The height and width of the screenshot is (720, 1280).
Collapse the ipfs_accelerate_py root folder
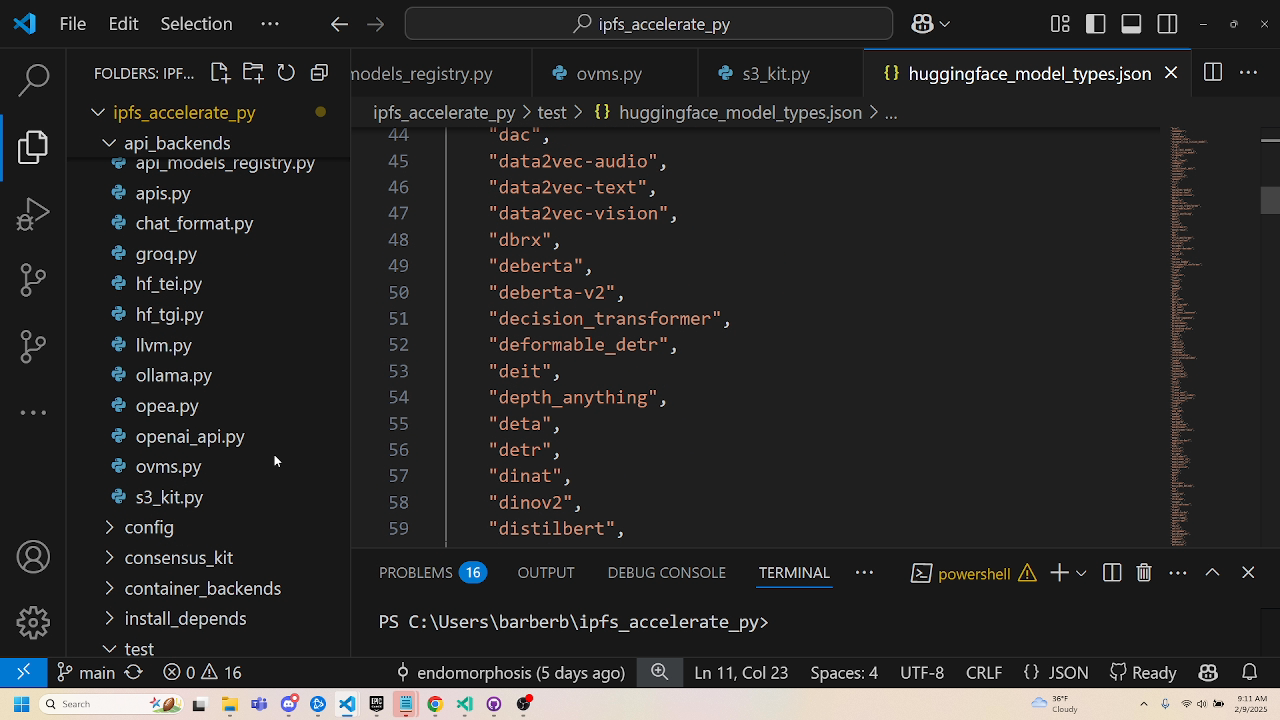coord(98,112)
